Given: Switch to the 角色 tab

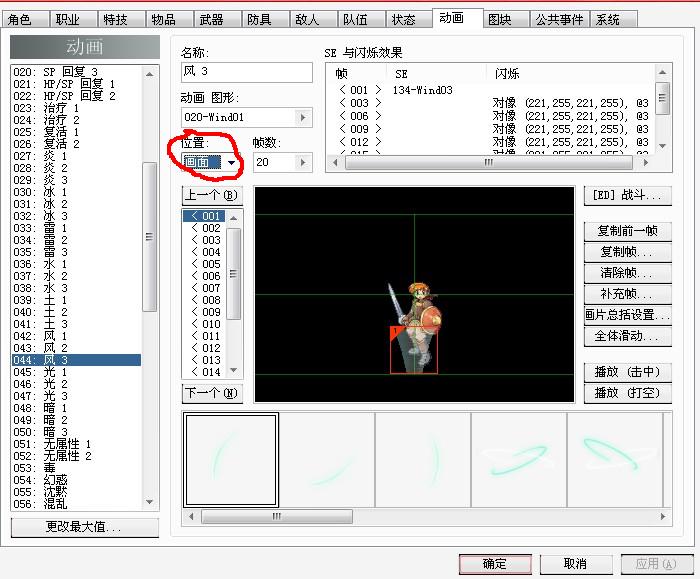Looking at the screenshot, I should [x=24, y=20].
